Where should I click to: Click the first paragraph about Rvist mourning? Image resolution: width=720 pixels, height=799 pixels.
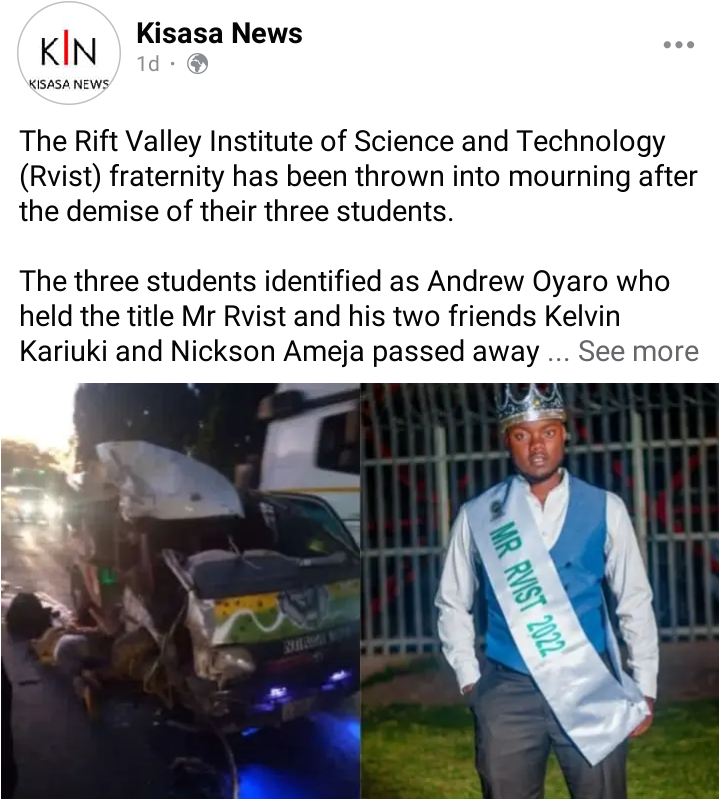click(358, 176)
